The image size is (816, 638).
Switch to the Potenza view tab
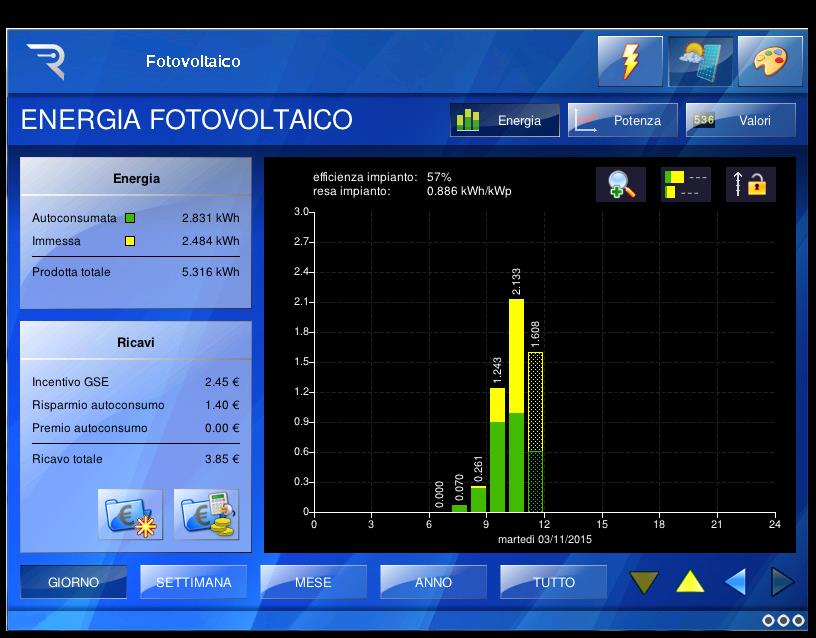pos(622,120)
